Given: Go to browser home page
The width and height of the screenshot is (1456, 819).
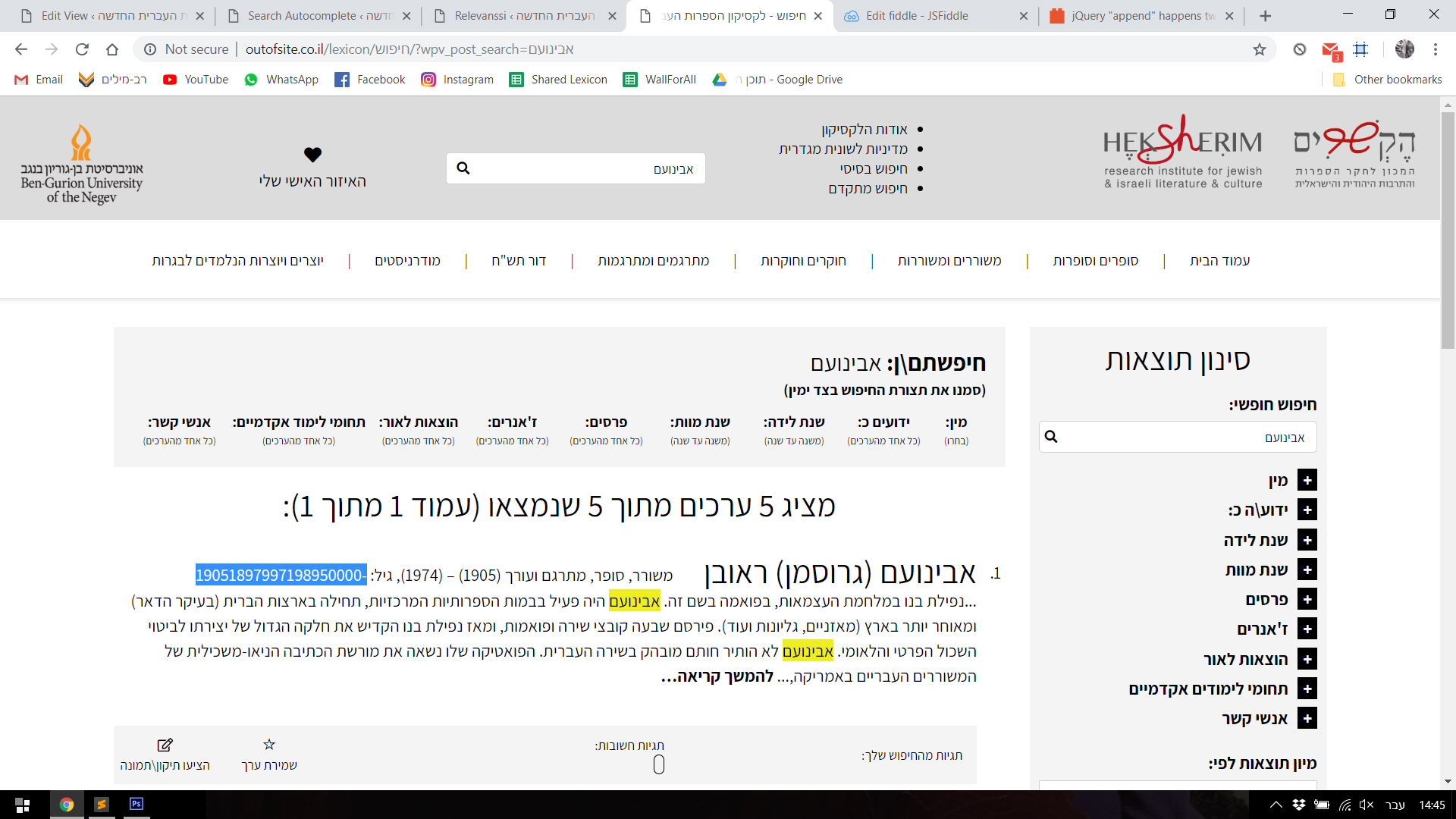Looking at the screenshot, I should (x=112, y=49).
